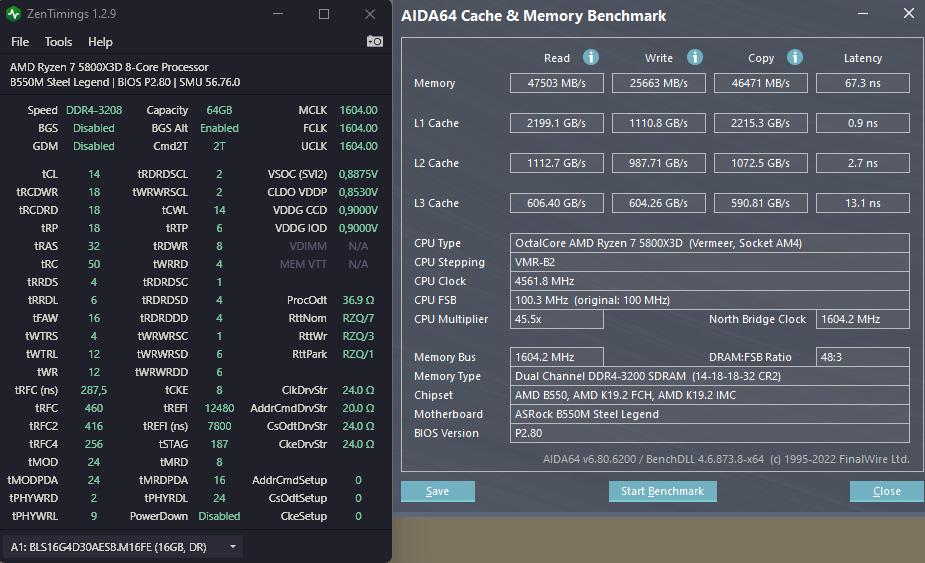Viewport: 925px width, 563px height.
Task: Click the CPU Stepping VMR-B2 field
Action: click(710, 262)
